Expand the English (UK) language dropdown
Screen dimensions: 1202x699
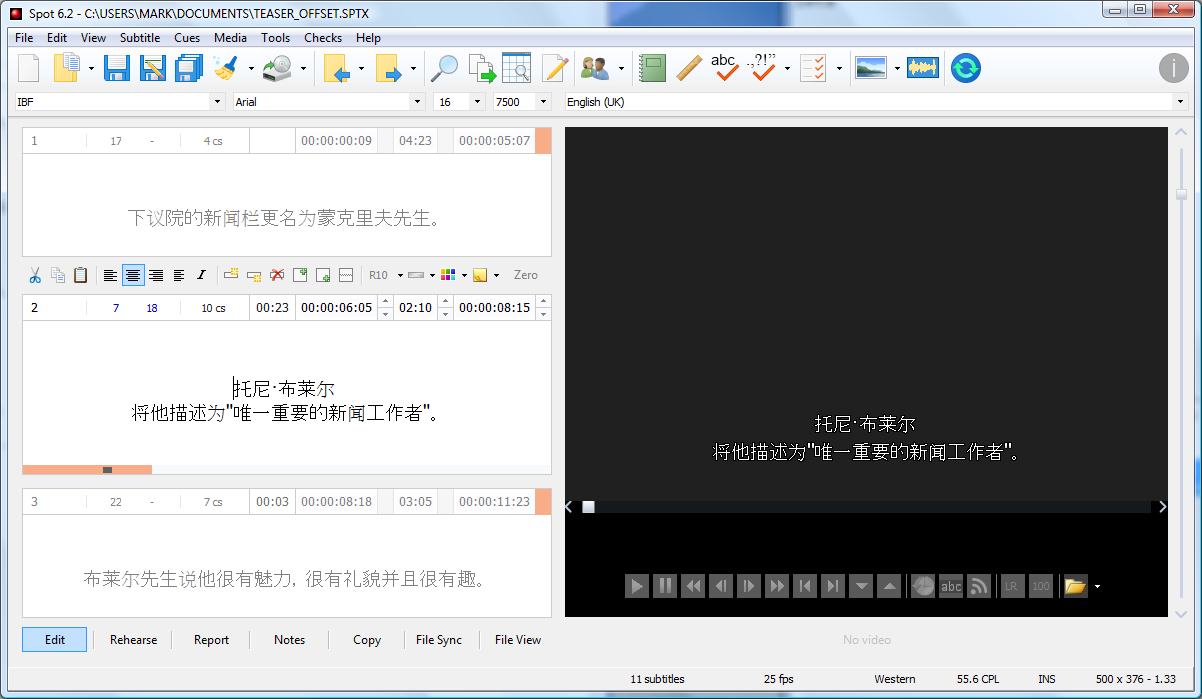(x=1179, y=102)
